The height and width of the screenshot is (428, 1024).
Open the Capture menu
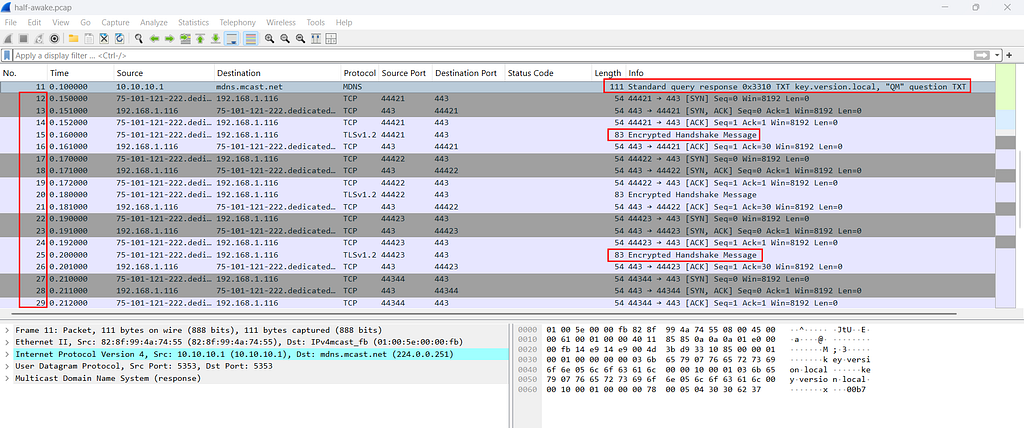click(115, 22)
